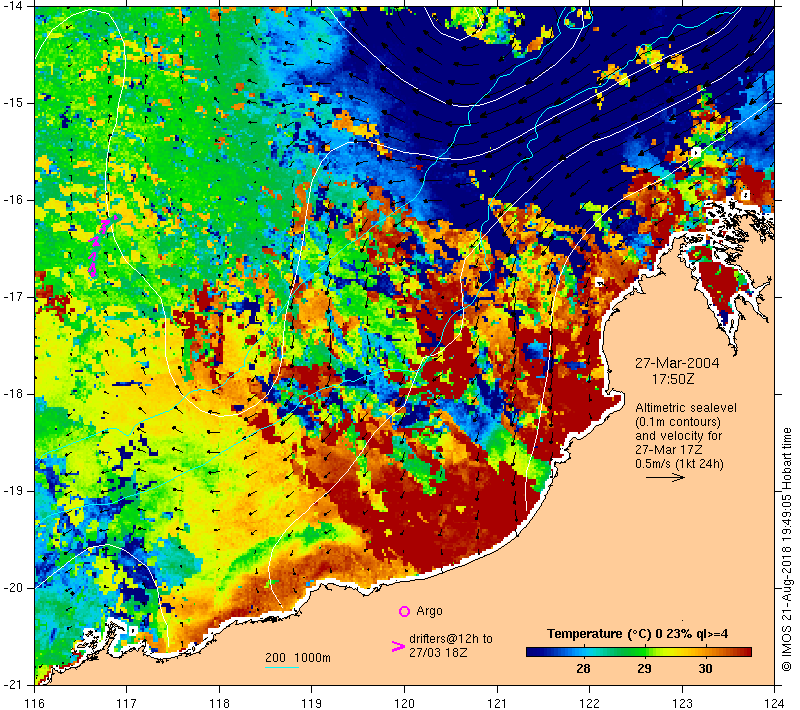800x710 pixels.
Task: Click the '-14' latitude axis label
Action: point(11,6)
